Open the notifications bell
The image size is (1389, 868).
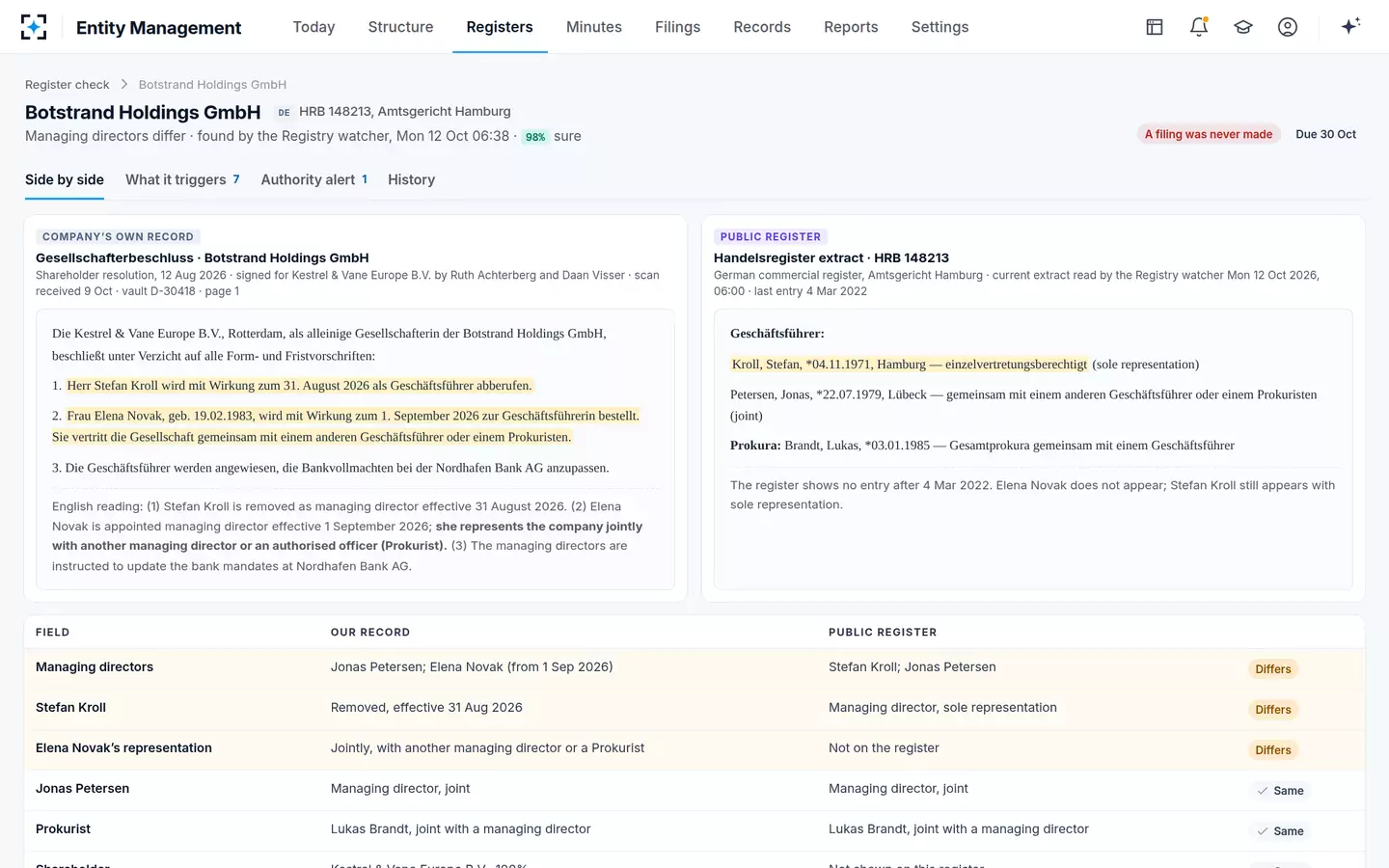pyautogui.click(x=1199, y=27)
